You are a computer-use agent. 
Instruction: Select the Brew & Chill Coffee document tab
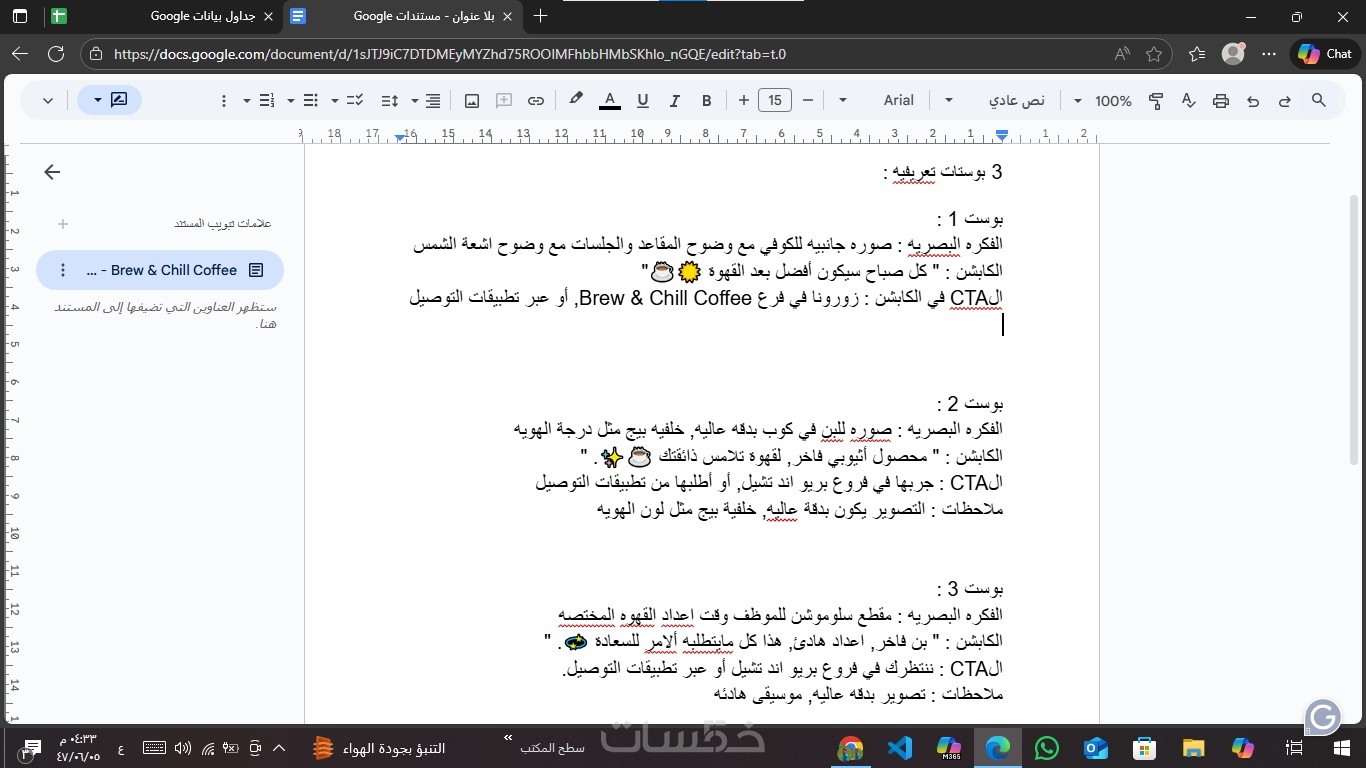tap(160, 270)
